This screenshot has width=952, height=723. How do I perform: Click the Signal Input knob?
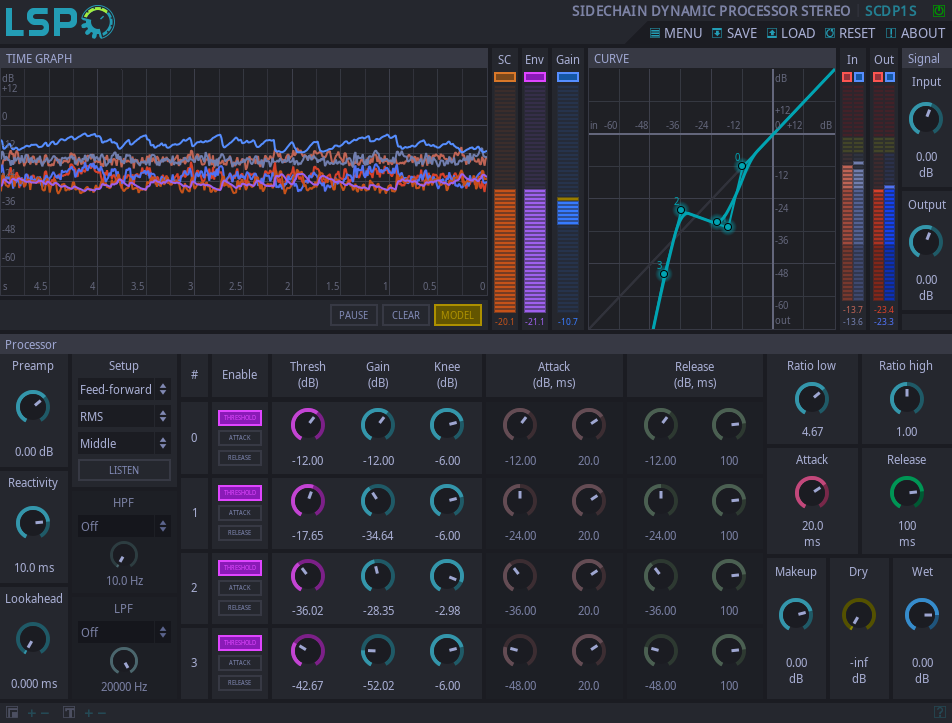(x=925, y=119)
